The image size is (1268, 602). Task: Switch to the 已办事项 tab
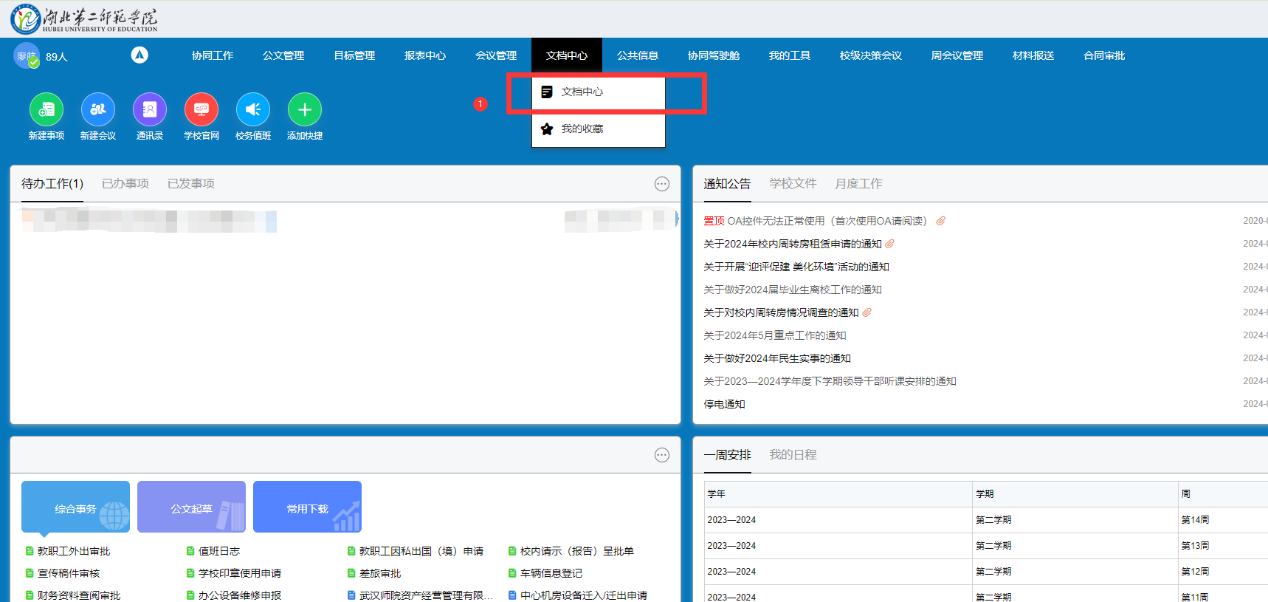click(x=125, y=184)
